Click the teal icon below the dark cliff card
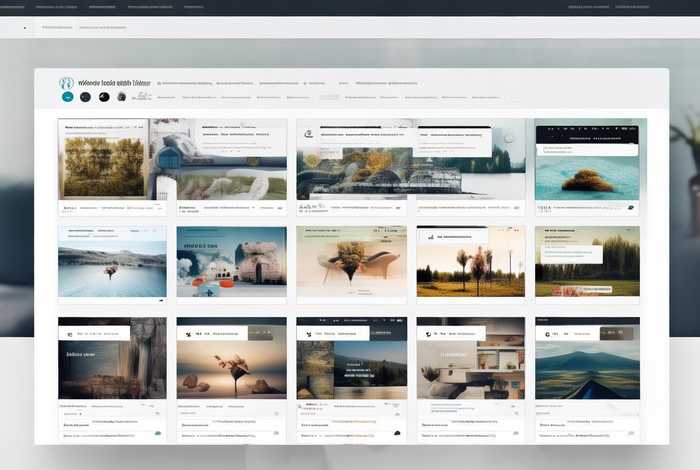Image resolution: width=700 pixels, height=470 pixels. (x=157, y=433)
